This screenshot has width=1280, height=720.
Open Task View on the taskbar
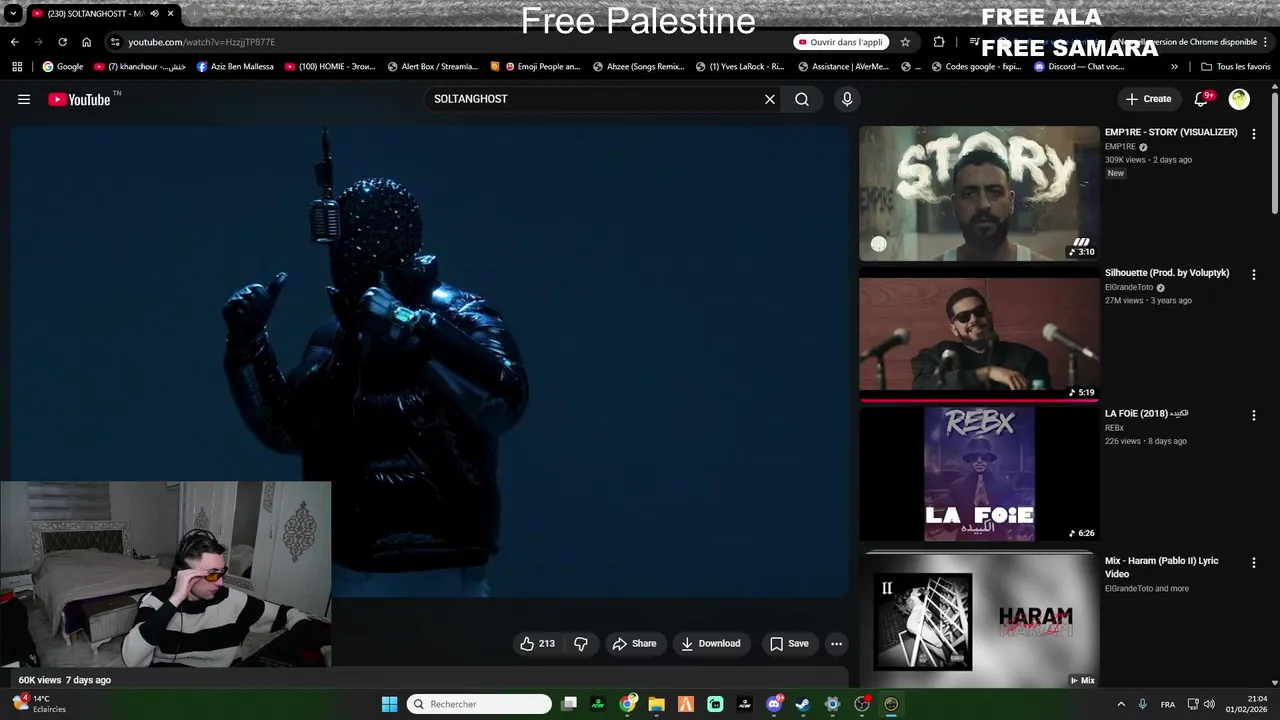click(569, 704)
